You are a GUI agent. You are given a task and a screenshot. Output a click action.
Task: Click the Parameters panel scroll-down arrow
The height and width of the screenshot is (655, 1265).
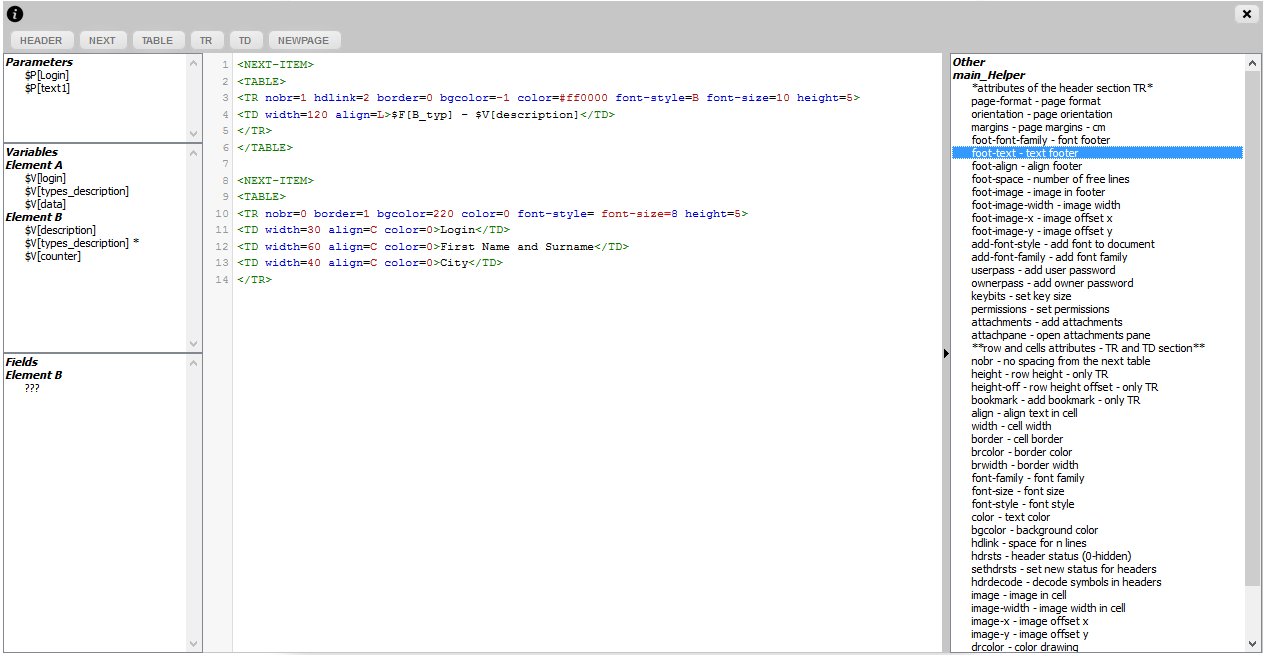click(x=194, y=133)
